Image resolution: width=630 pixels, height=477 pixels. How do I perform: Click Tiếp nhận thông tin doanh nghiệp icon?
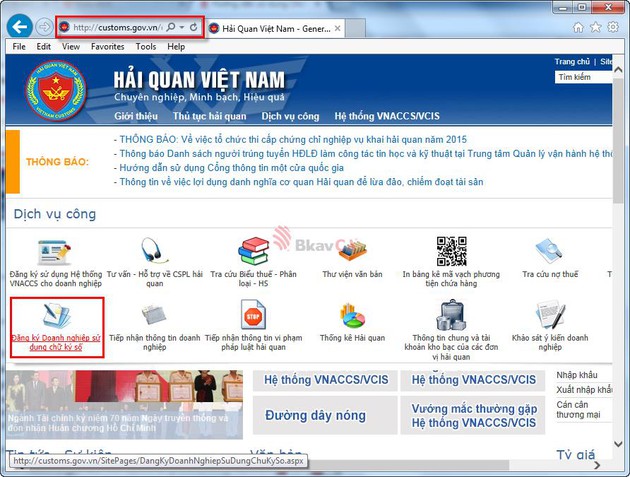tap(154, 315)
